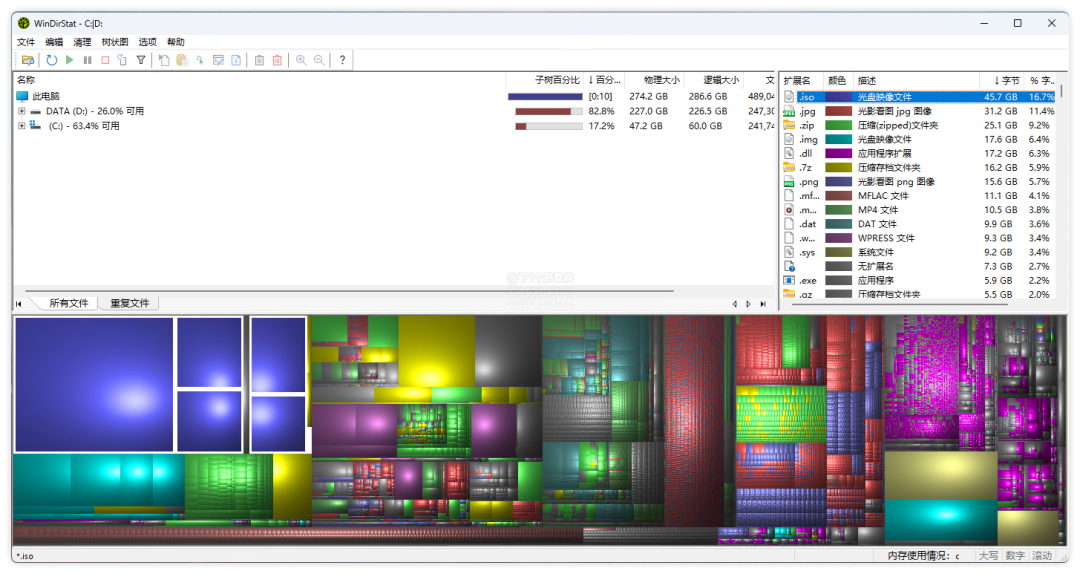Select the 无扩展名 row

pyautogui.click(x=919, y=266)
